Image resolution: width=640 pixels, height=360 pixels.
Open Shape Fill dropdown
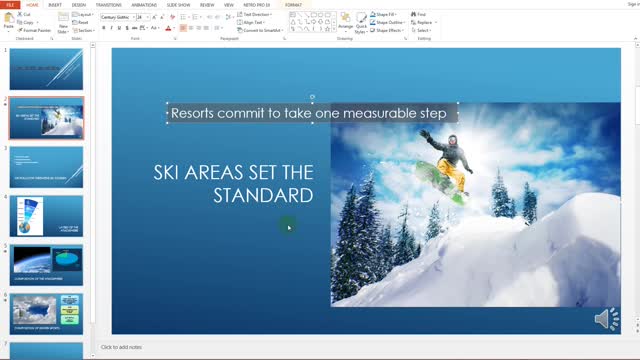384,14
